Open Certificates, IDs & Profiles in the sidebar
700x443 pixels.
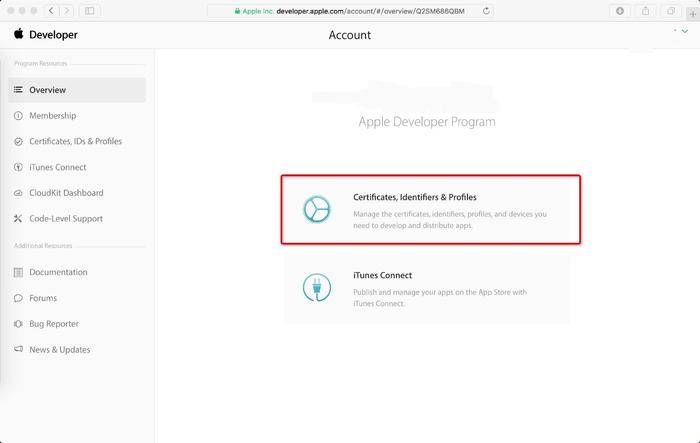tap(75, 142)
